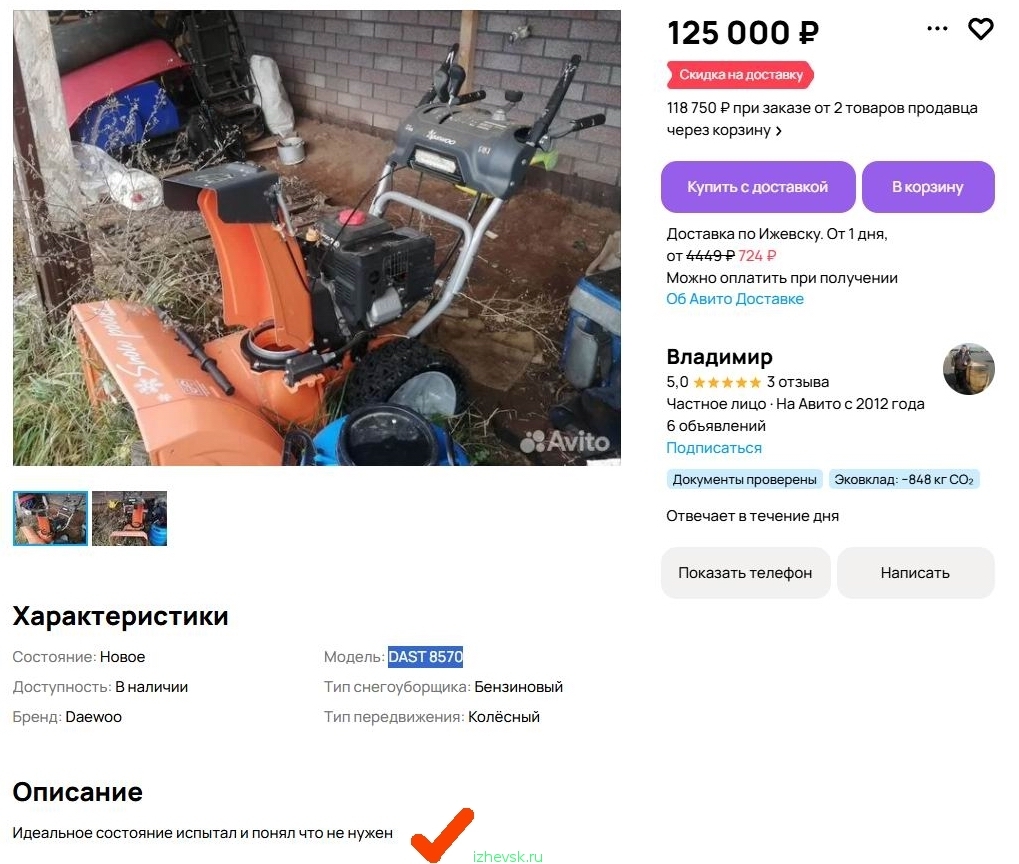This screenshot has width=1019, height=864.
Task: Click seller Vladimir's avatar photo
Action: point(968,369)
